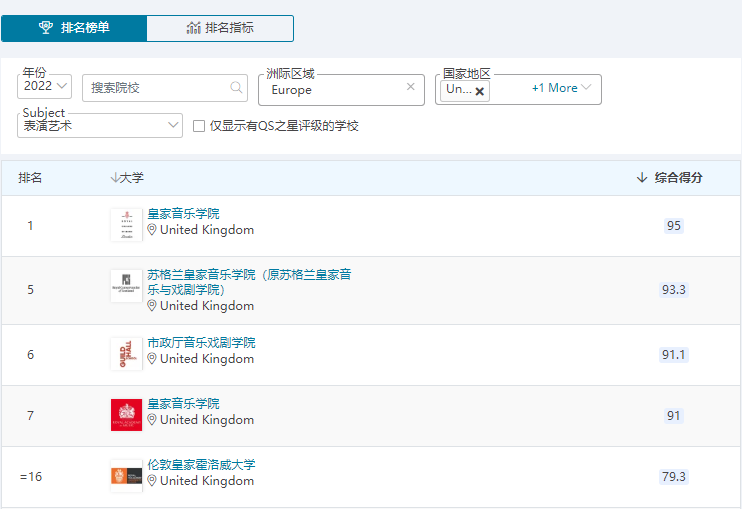Click the red Royal Academy of Music logo
Screen dimensions: 742x509
click(x=126, y=415)
